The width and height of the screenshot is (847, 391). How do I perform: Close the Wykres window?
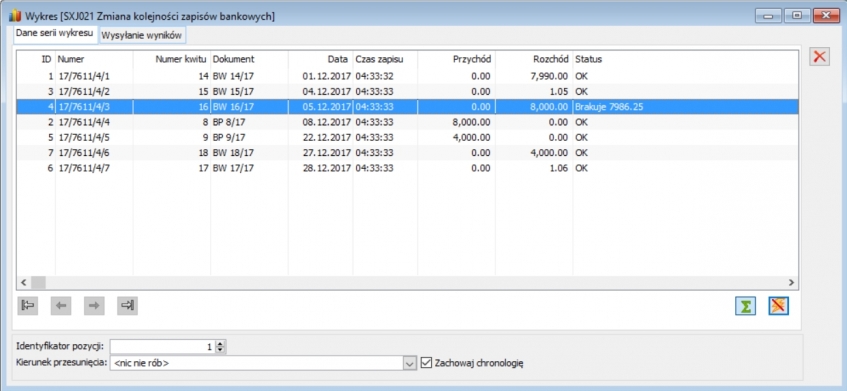coord(825,16)
